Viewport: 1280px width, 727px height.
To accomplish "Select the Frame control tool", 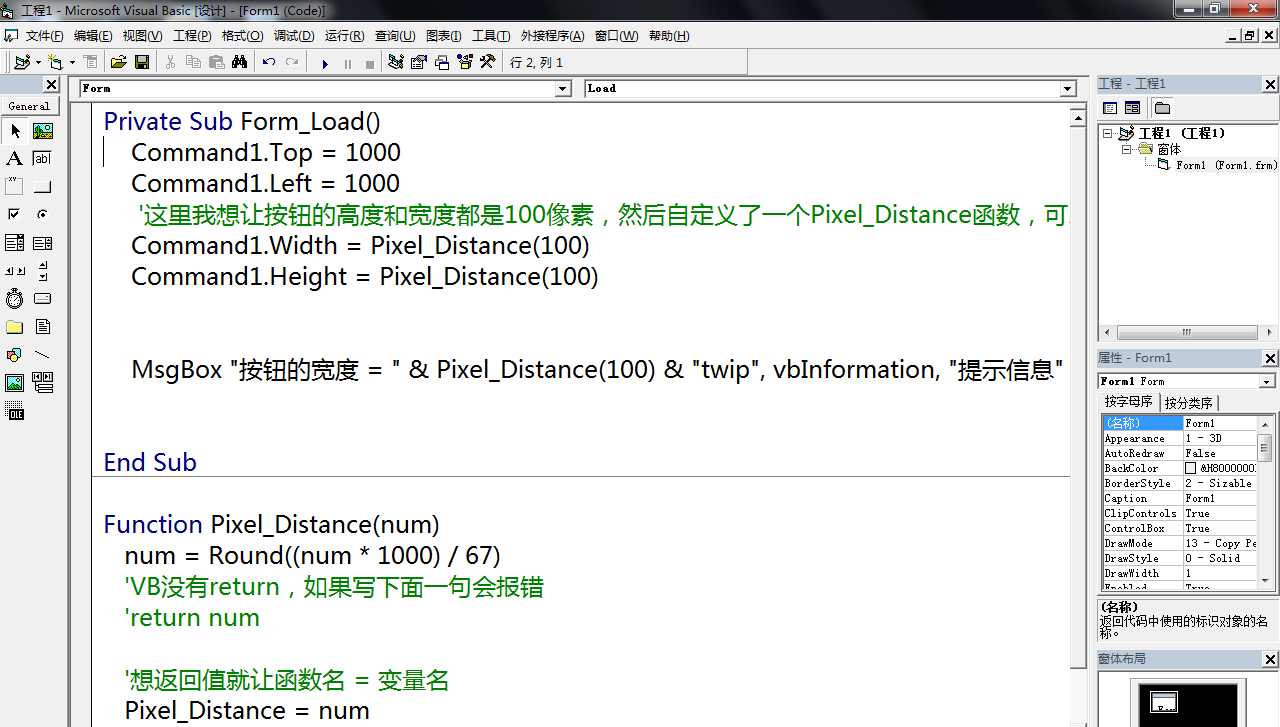I will [15, 187].
